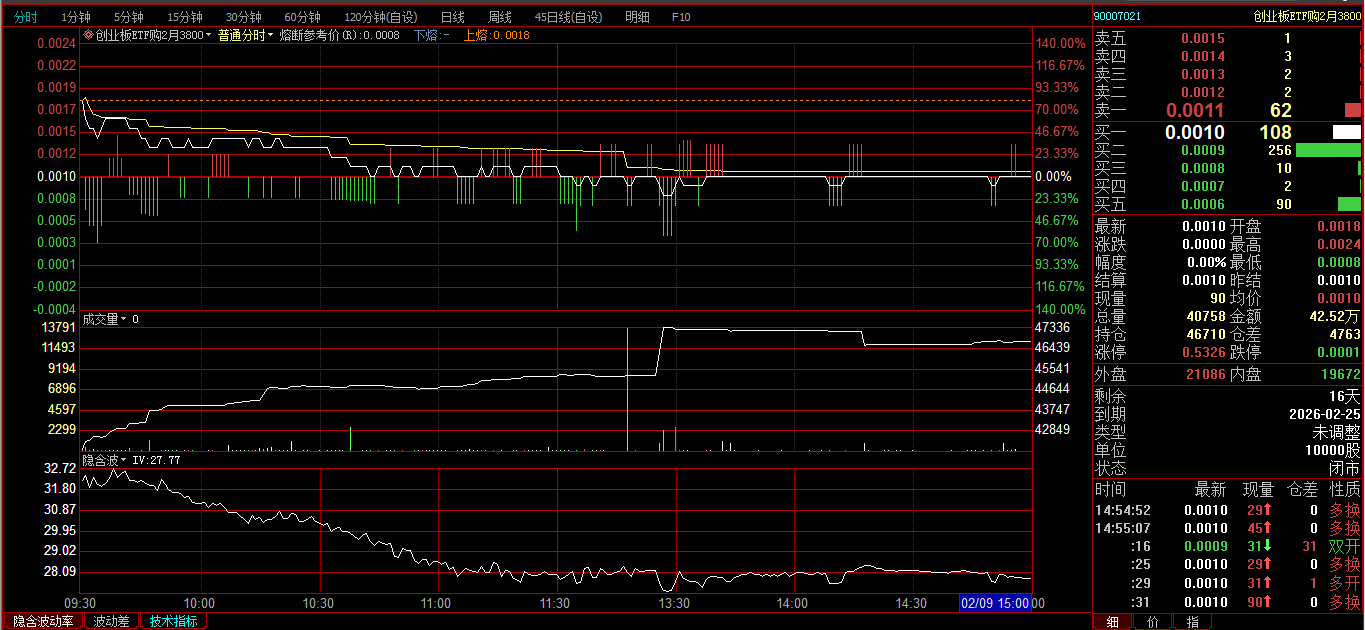The image size is (1365, 630).
Task: Click the 02/09 15:00 time marker
Action: [995, 603]
